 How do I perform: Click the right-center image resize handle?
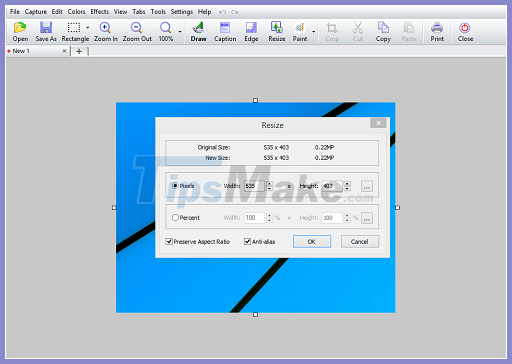[397, 208]
